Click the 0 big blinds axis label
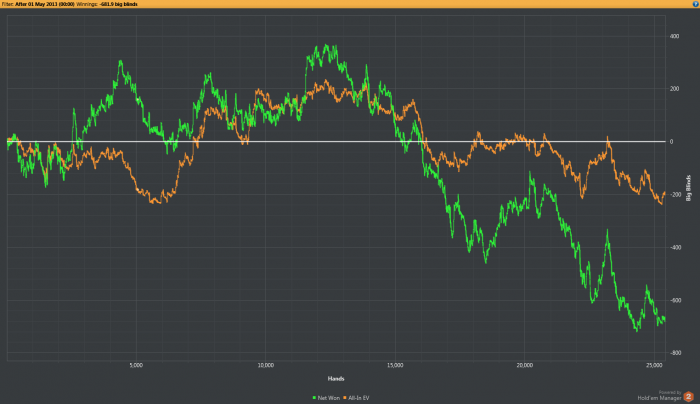Viewport: 700px width, 404px height. pos(671,142)
